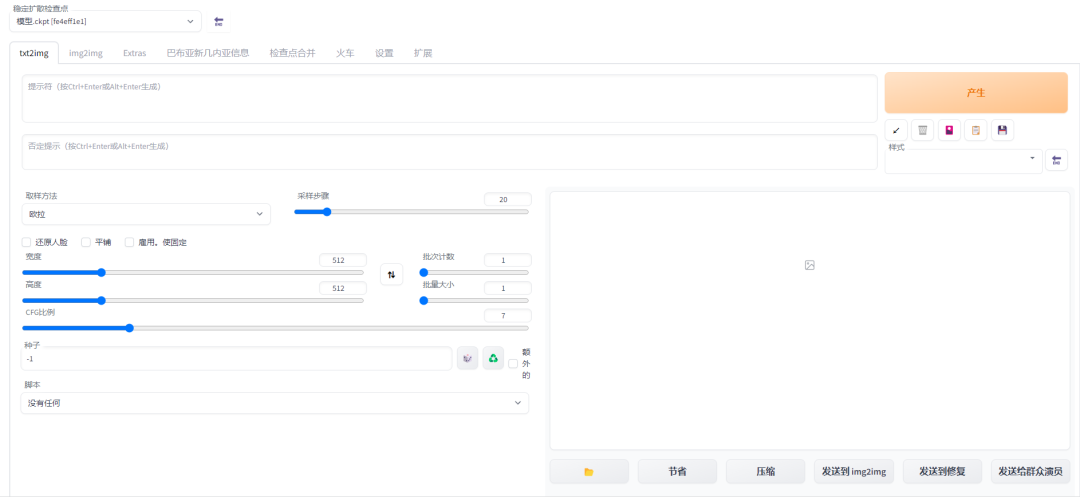Click the CFG value field showing 7

[508, 316]
